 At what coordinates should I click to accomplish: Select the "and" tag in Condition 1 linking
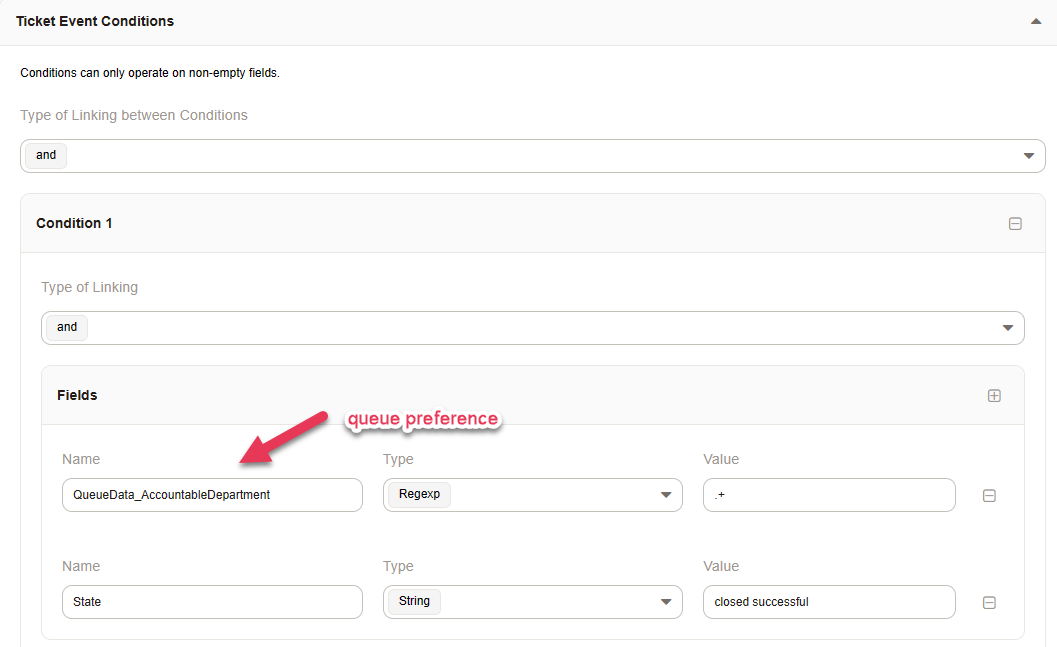tap(67, 328)
